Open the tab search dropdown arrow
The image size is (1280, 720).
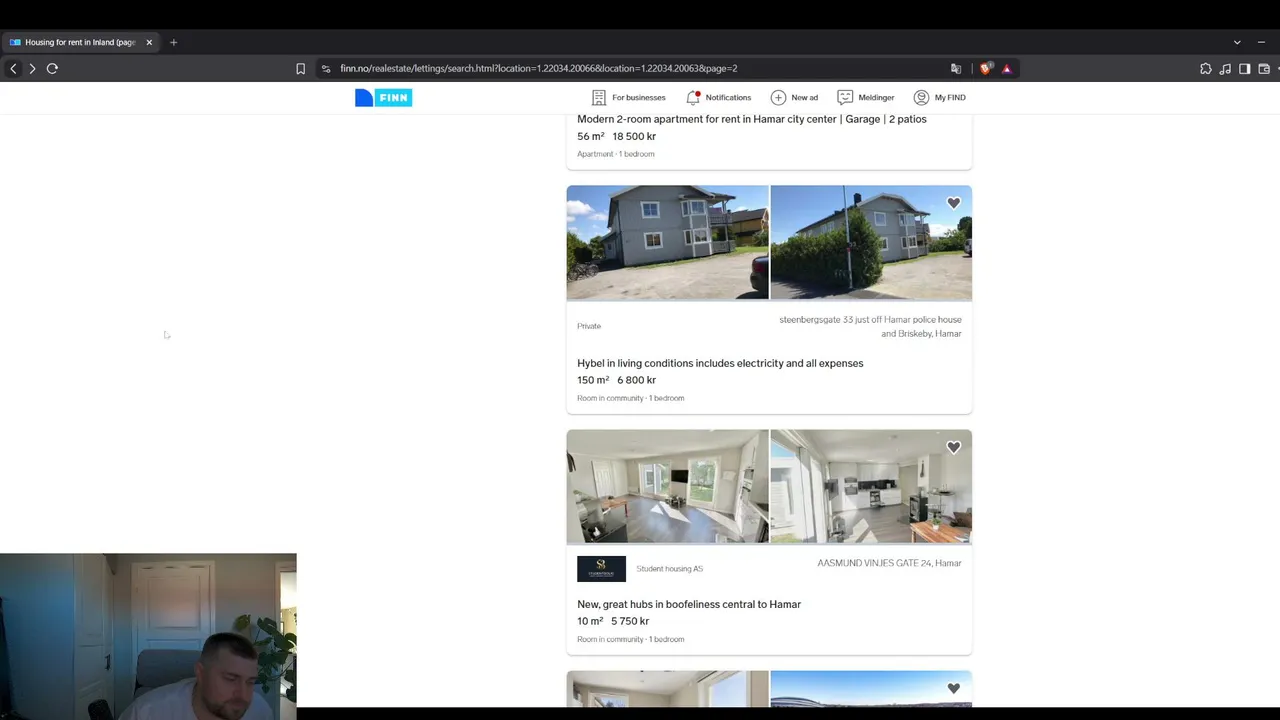pos(1237,42)
